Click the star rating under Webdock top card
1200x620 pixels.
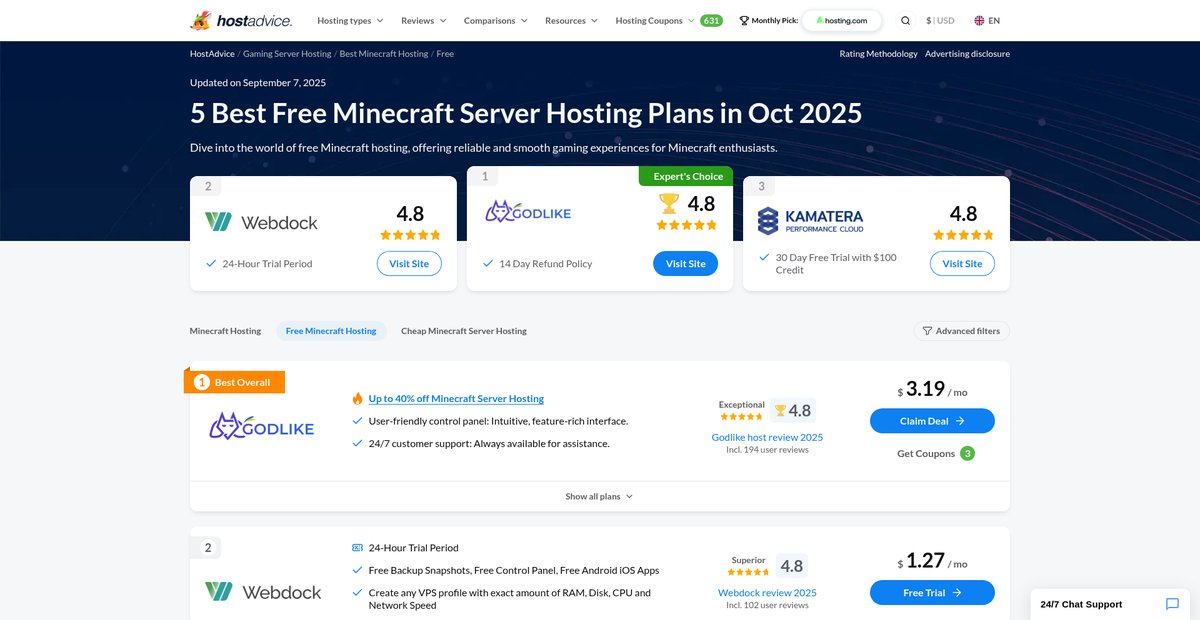click(410, 235)
